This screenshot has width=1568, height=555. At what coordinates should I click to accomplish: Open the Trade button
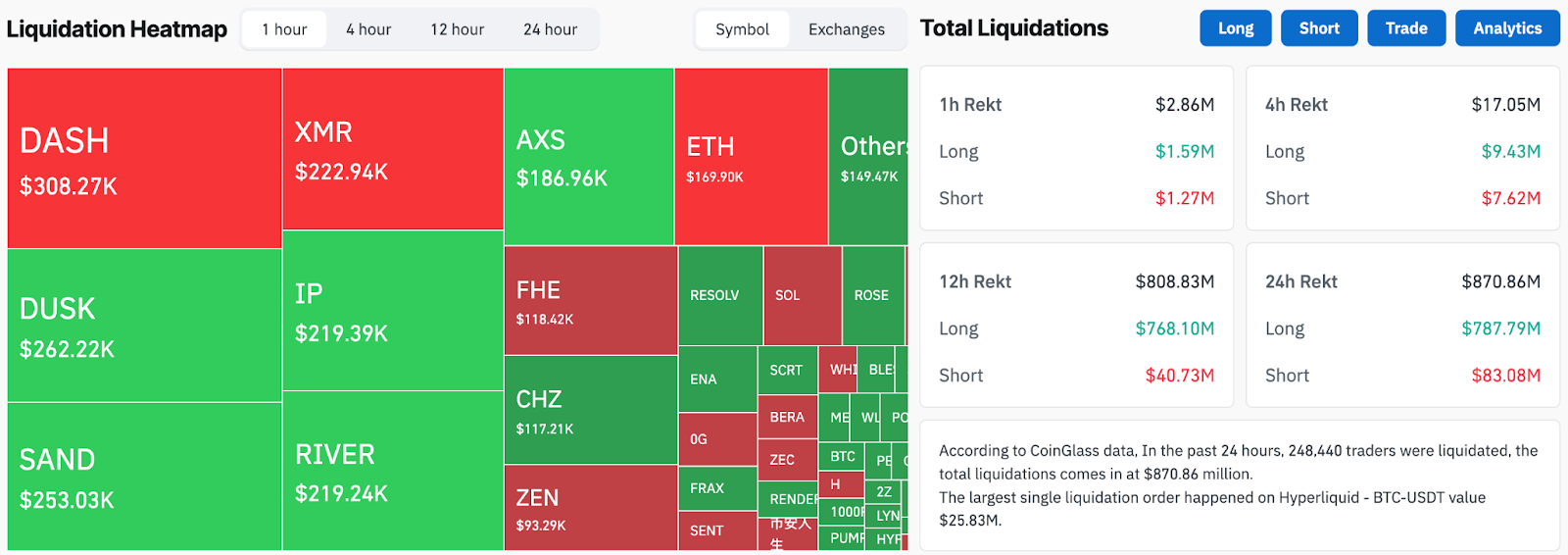click(x=1405, y=28)
